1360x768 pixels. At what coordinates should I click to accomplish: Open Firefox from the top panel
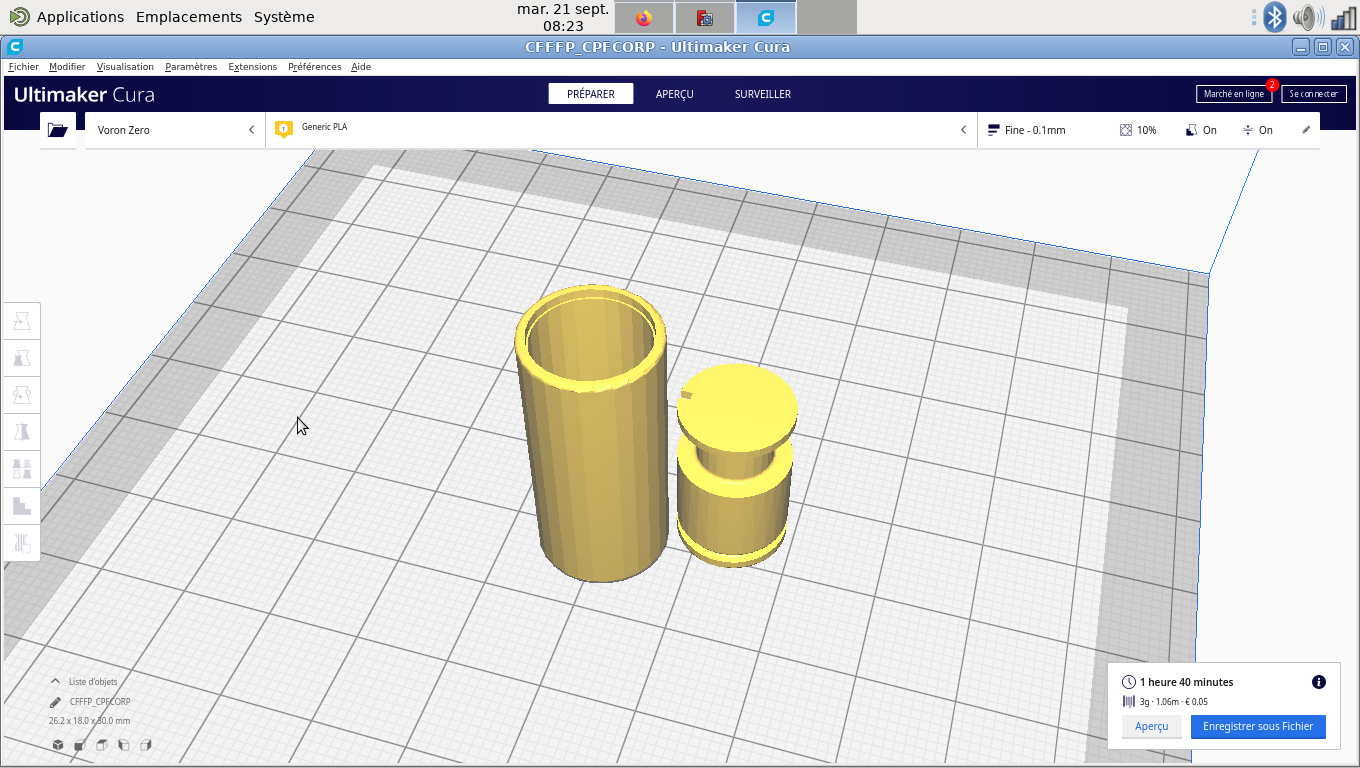point(643,18)
